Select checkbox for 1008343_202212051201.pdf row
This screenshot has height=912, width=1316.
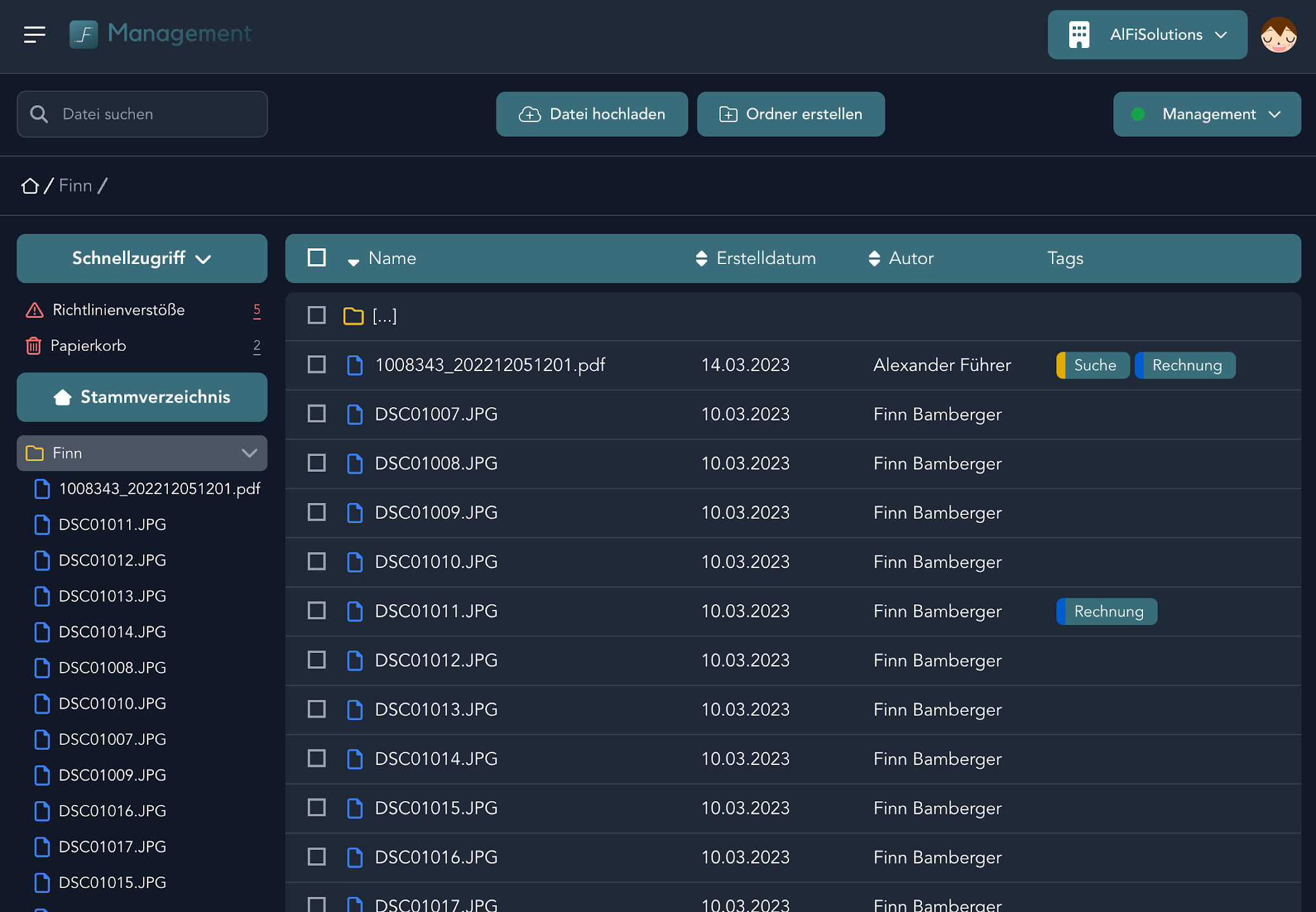pos(317,365)
